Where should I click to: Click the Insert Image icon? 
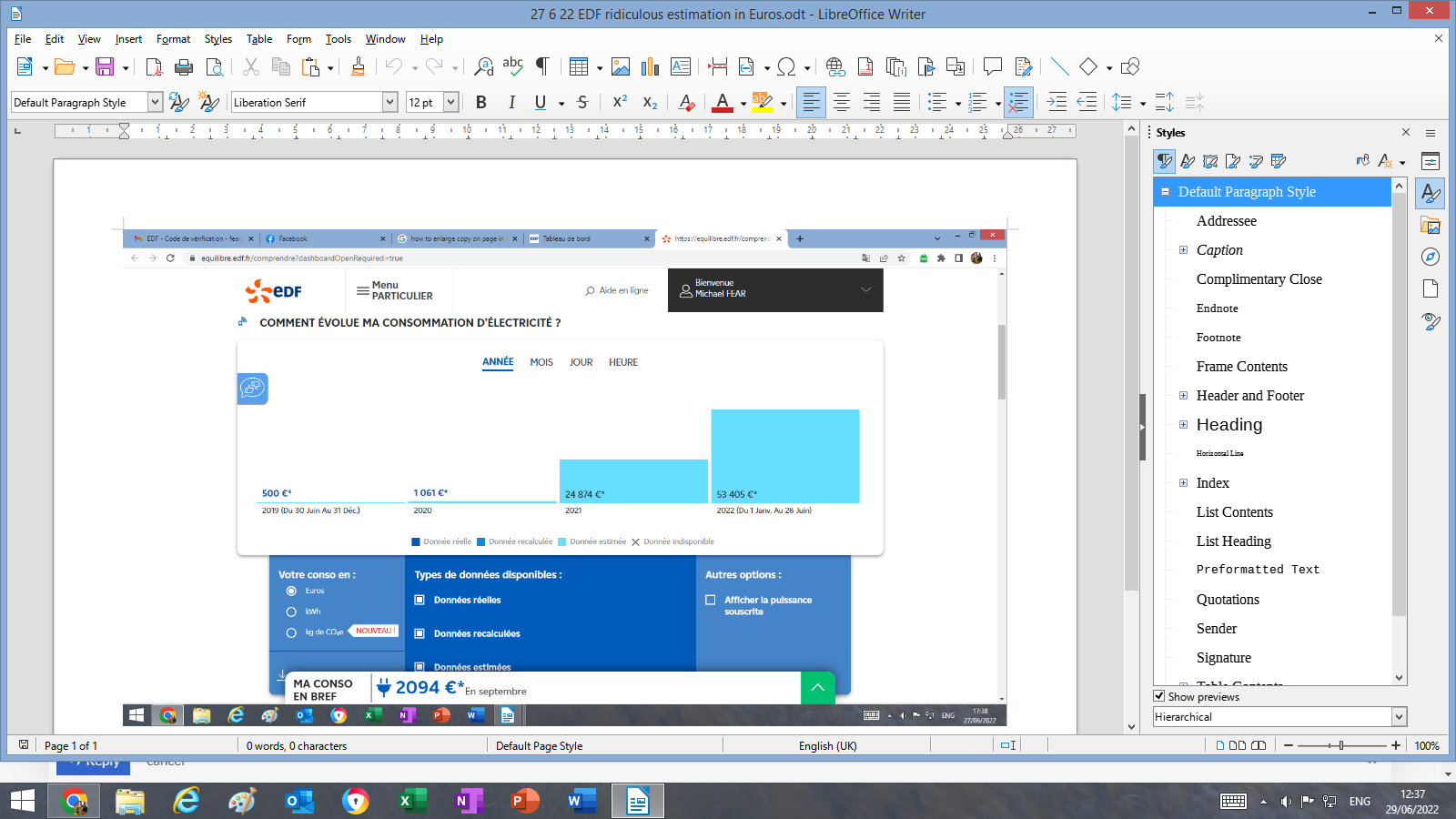coord(621,66)
